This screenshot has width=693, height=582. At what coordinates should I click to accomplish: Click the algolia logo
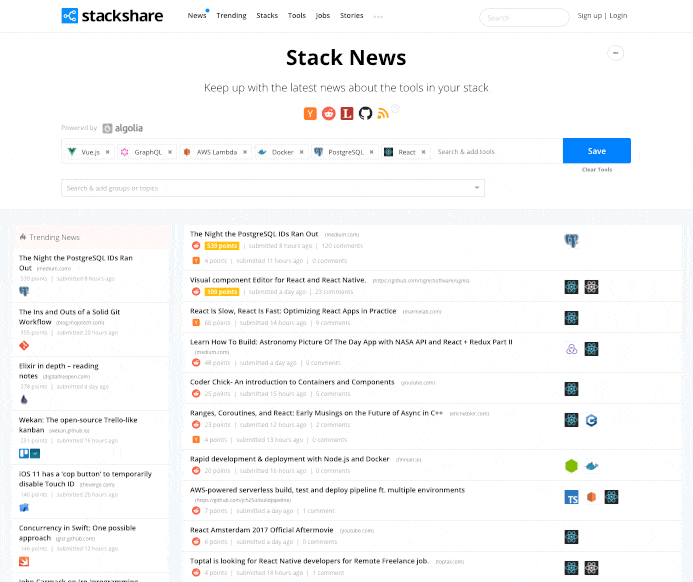pyautogui.click(x=122, y=128)
